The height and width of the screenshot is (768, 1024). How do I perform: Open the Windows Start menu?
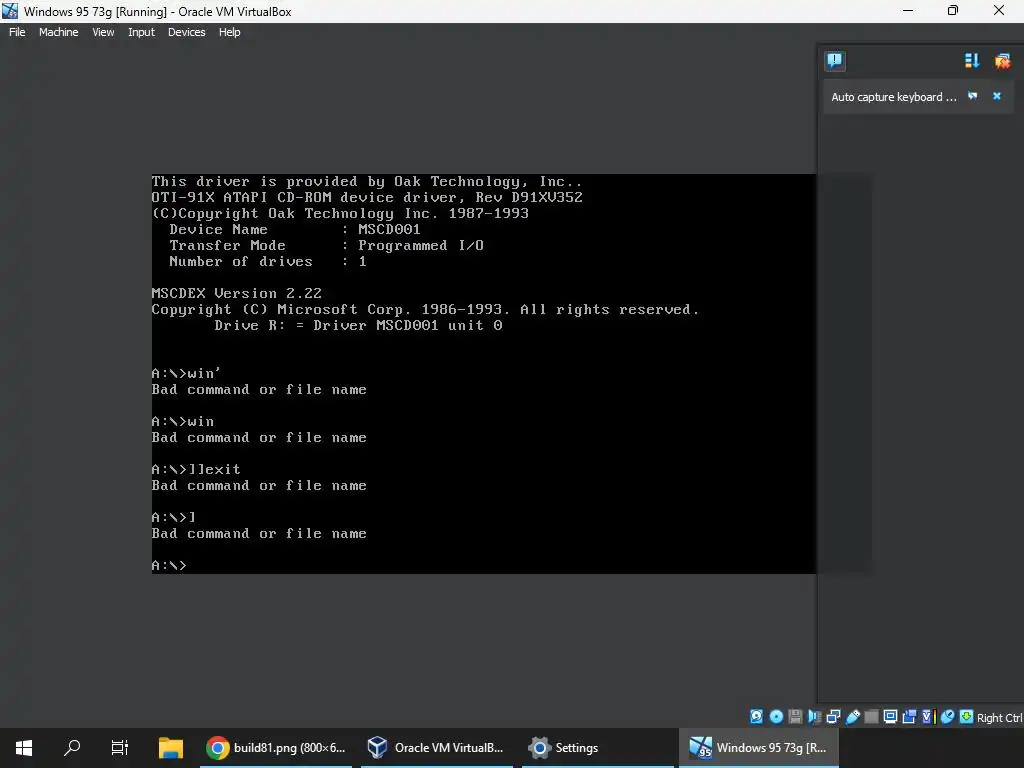coord(24,748)
